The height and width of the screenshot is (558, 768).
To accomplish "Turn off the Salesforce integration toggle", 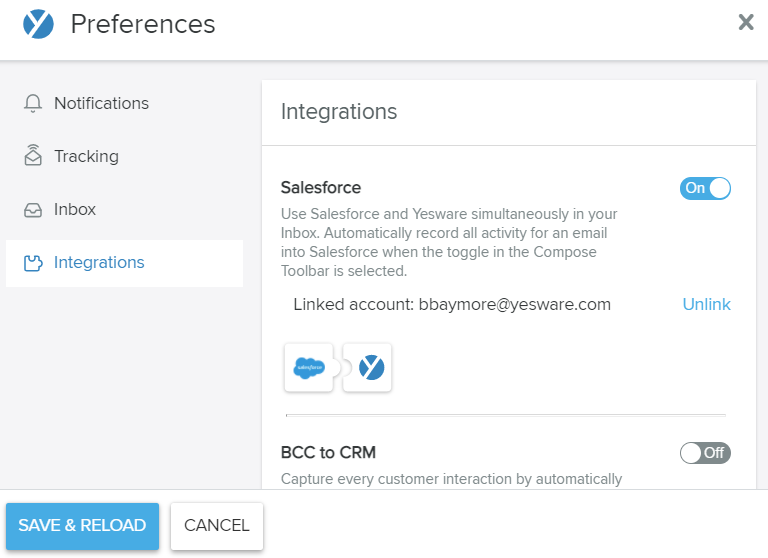I will pyautogui.click(x=705, y=188).
